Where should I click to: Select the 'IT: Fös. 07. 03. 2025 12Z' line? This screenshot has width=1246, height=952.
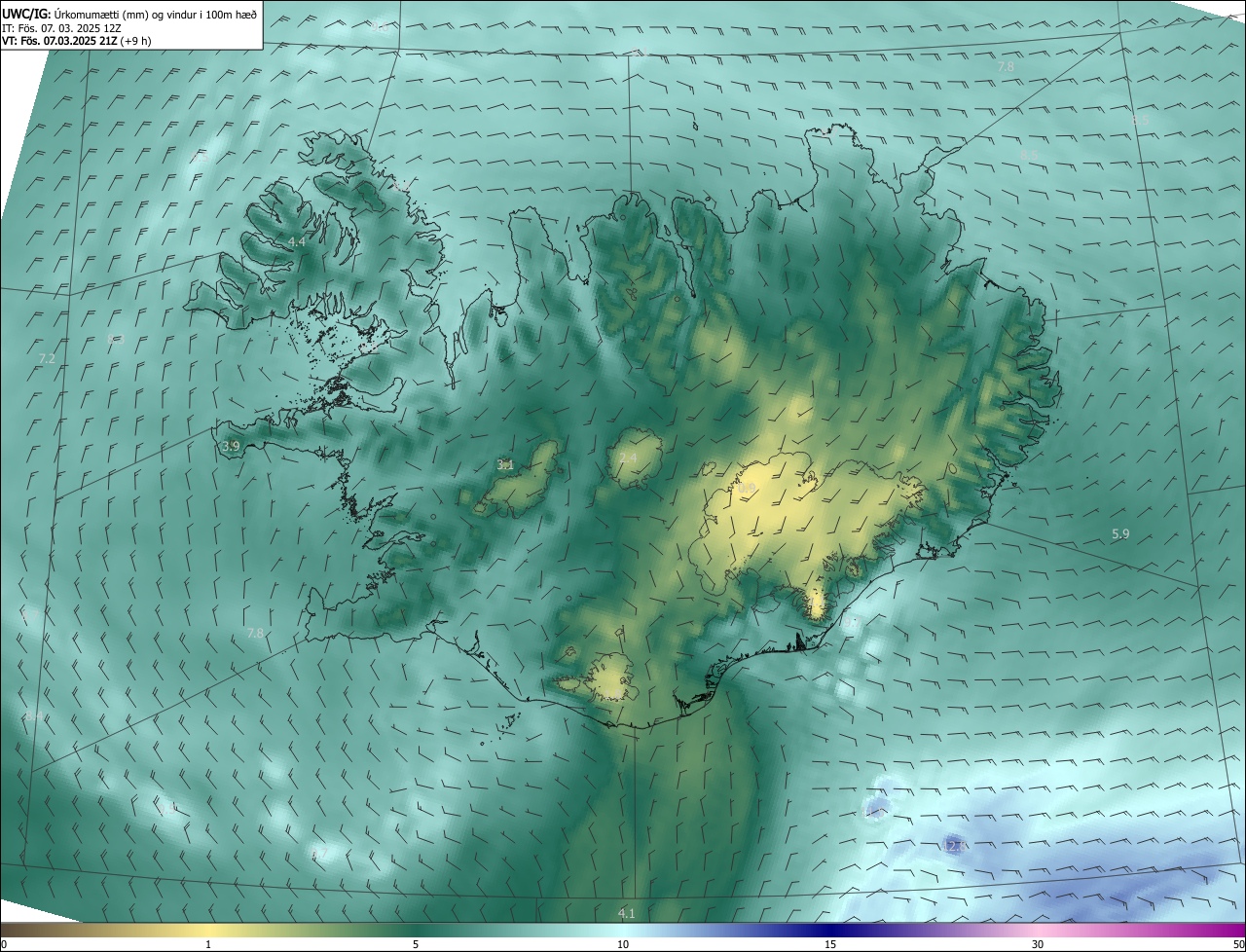[x=61, y=27]
